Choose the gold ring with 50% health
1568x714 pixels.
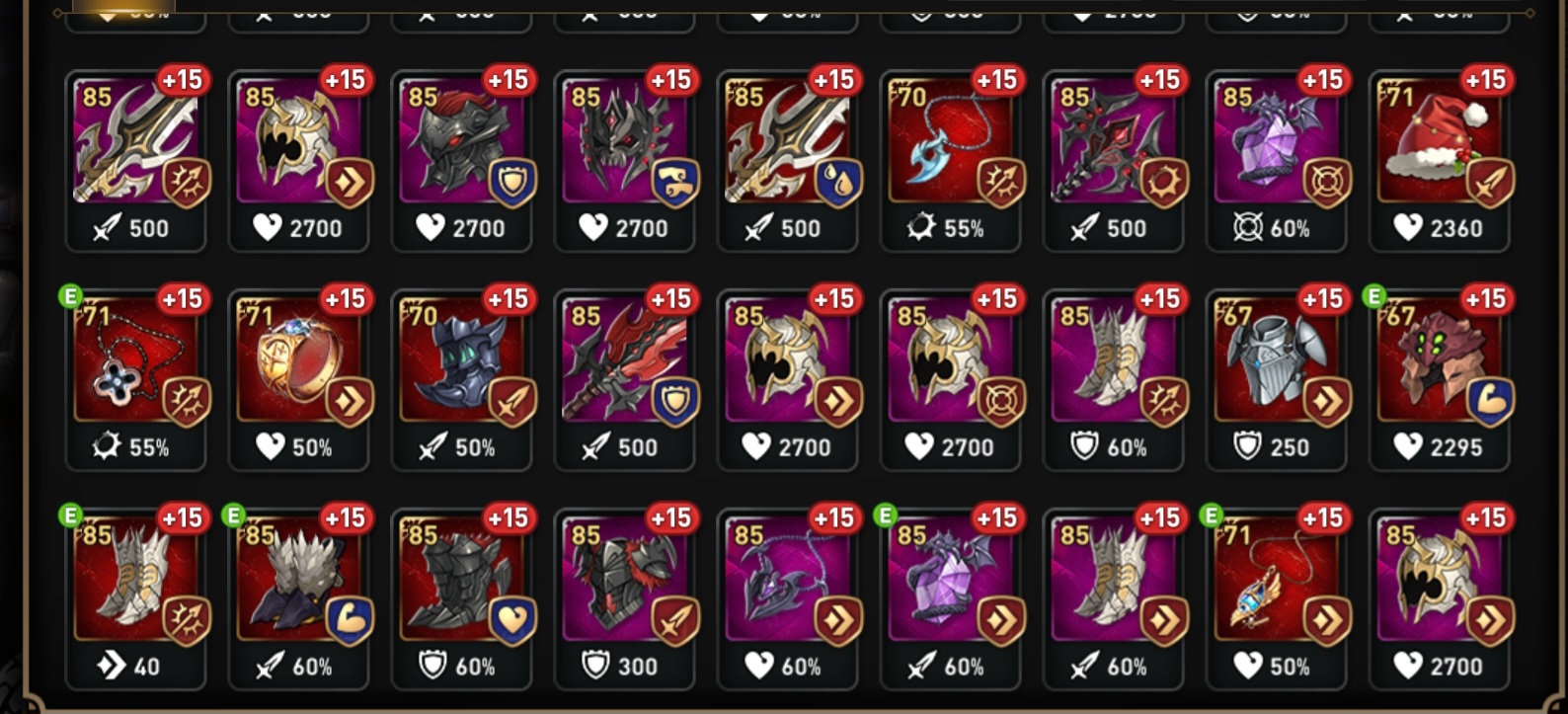click(x=298, y=379)
